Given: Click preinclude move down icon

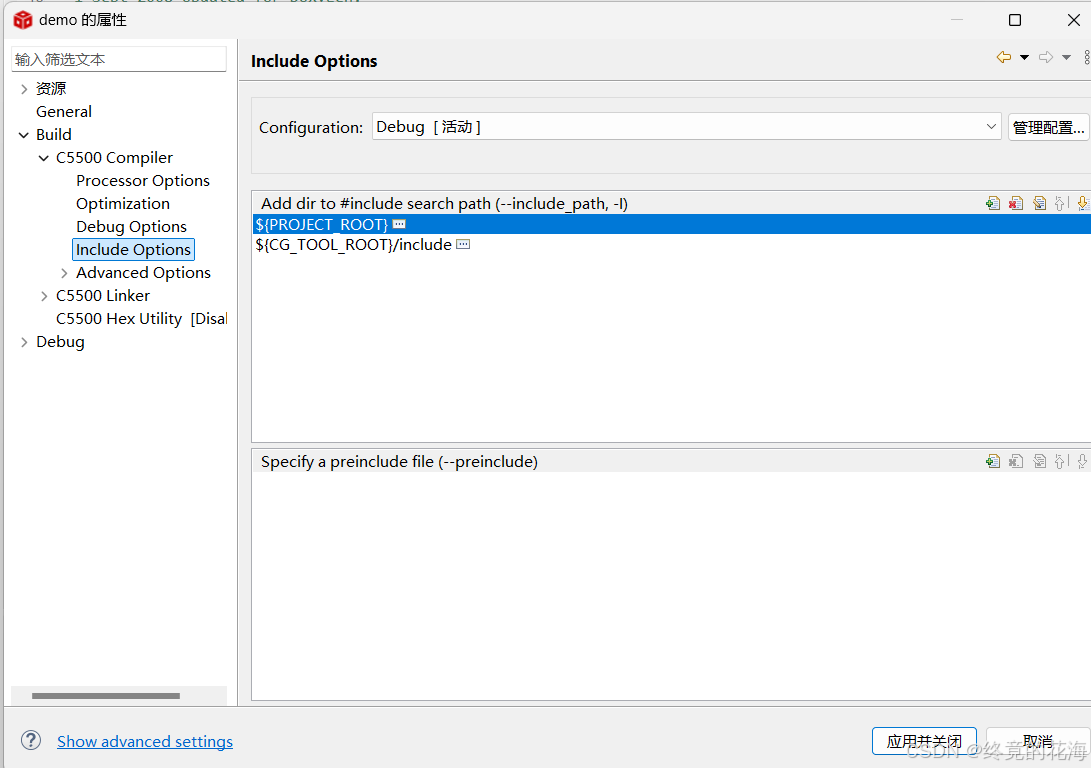Looking at the screenshot, I should click(x=1082, y=461).
